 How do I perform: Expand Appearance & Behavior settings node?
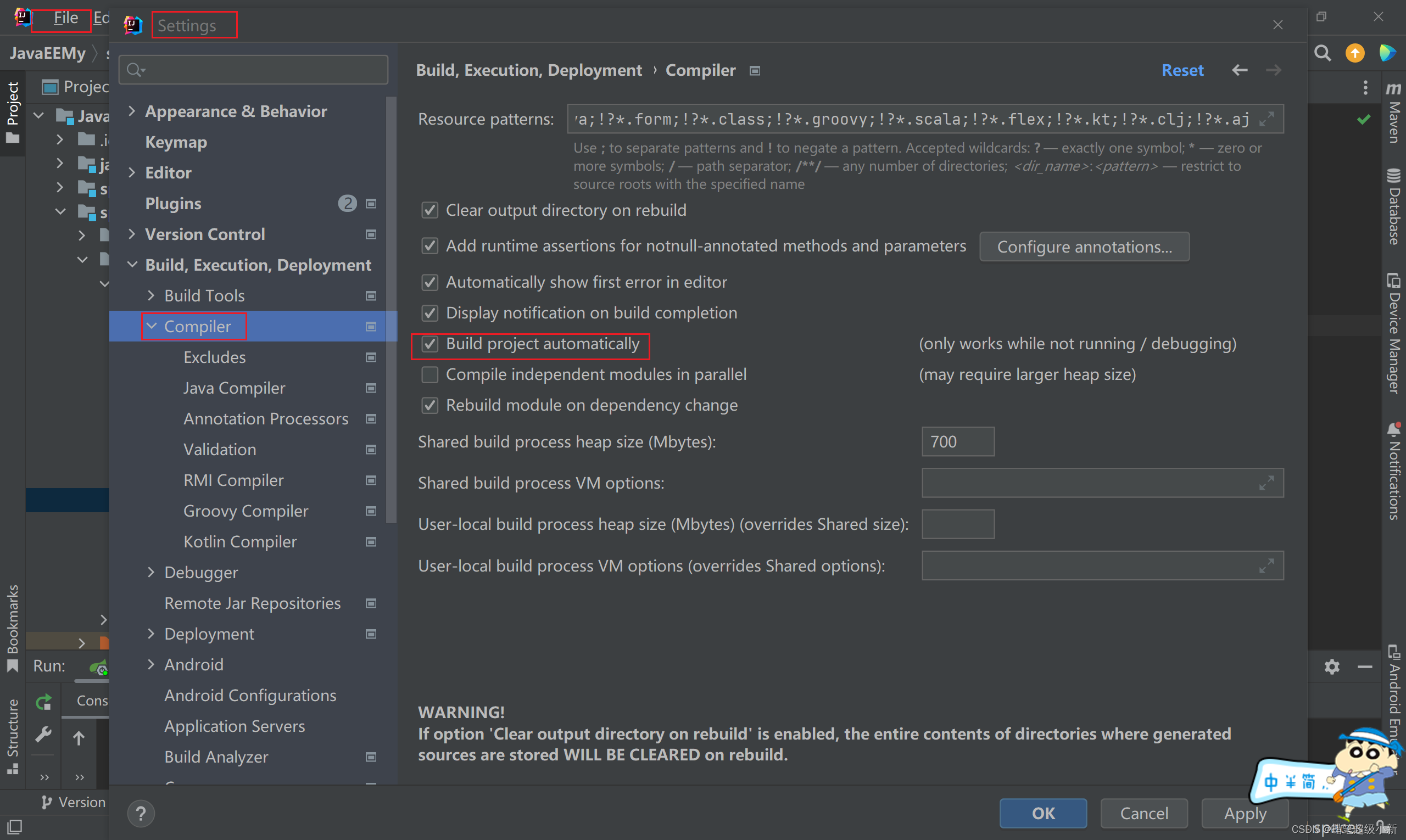[x=132, y=111]
